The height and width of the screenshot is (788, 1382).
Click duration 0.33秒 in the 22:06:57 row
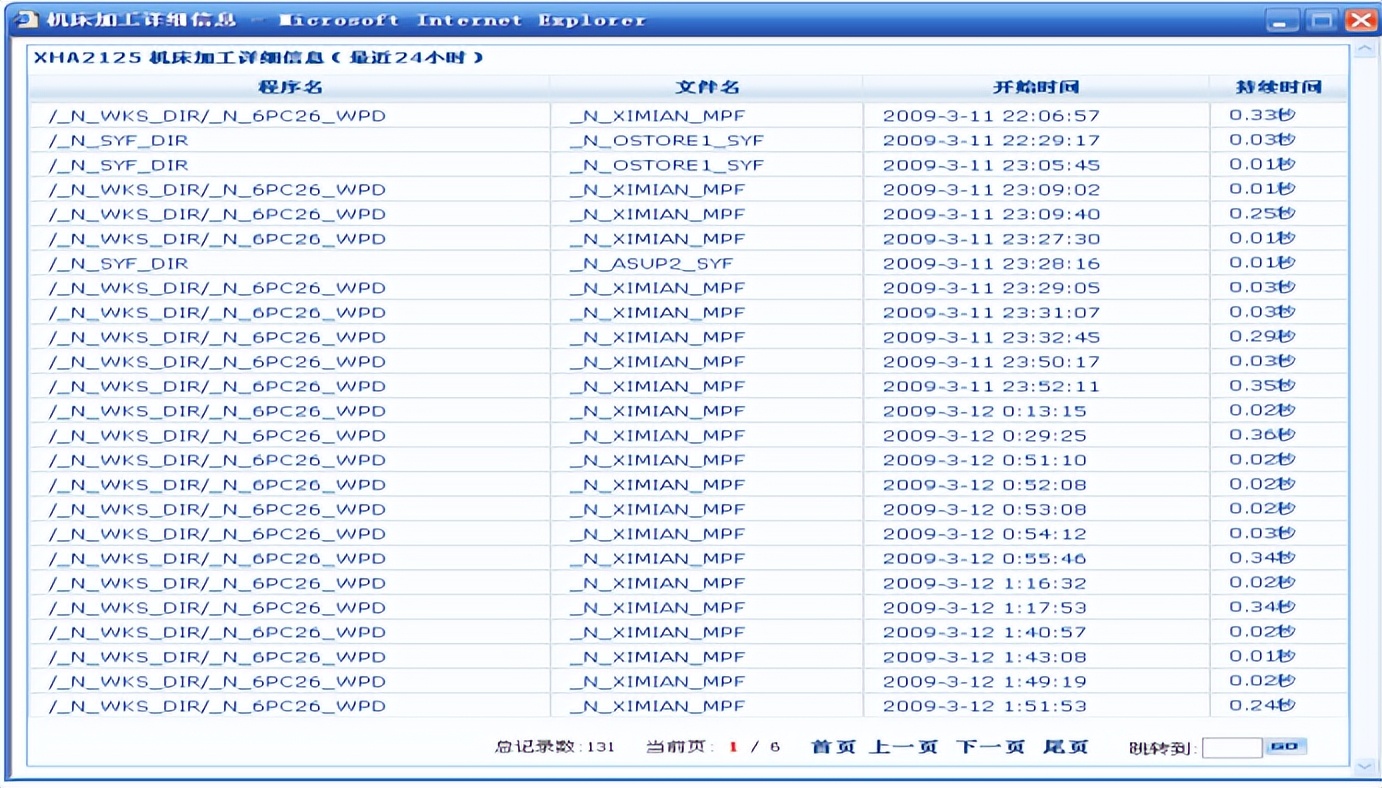[1262, 116]
